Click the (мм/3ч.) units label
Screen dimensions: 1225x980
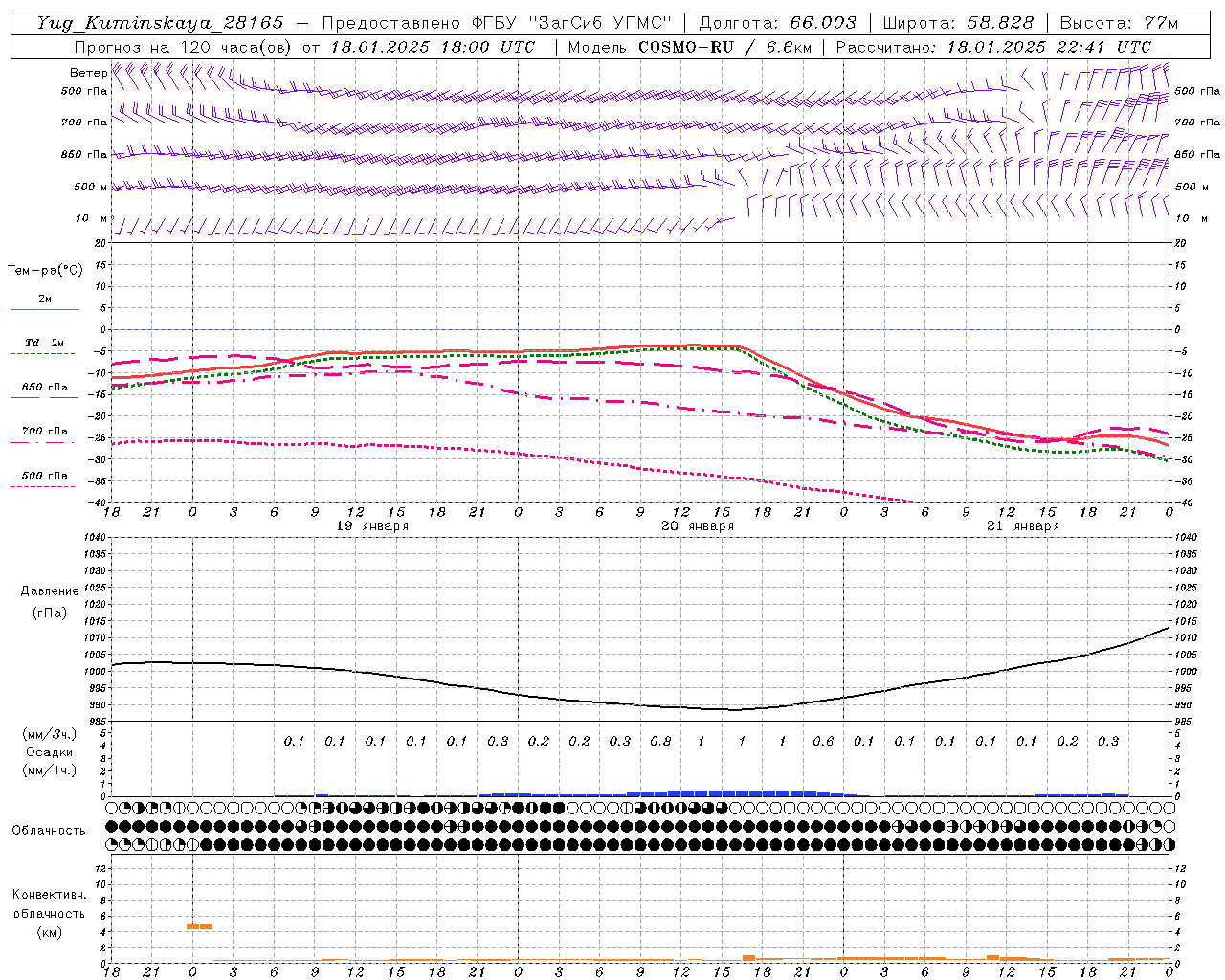point(49,734)
